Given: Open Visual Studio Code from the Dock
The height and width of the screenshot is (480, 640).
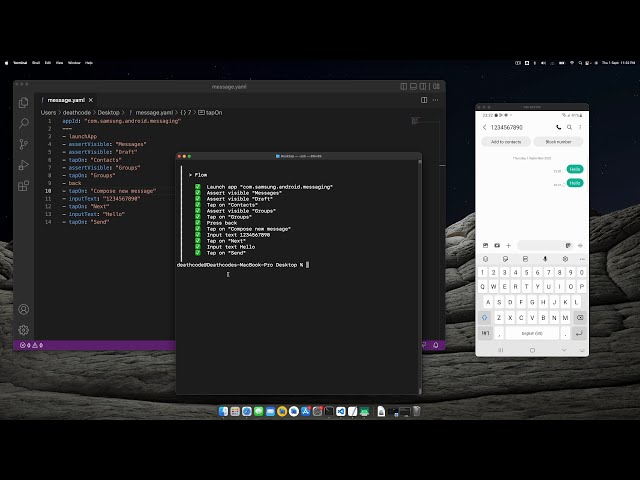Looking at the screenshot, I should [341, 411].
